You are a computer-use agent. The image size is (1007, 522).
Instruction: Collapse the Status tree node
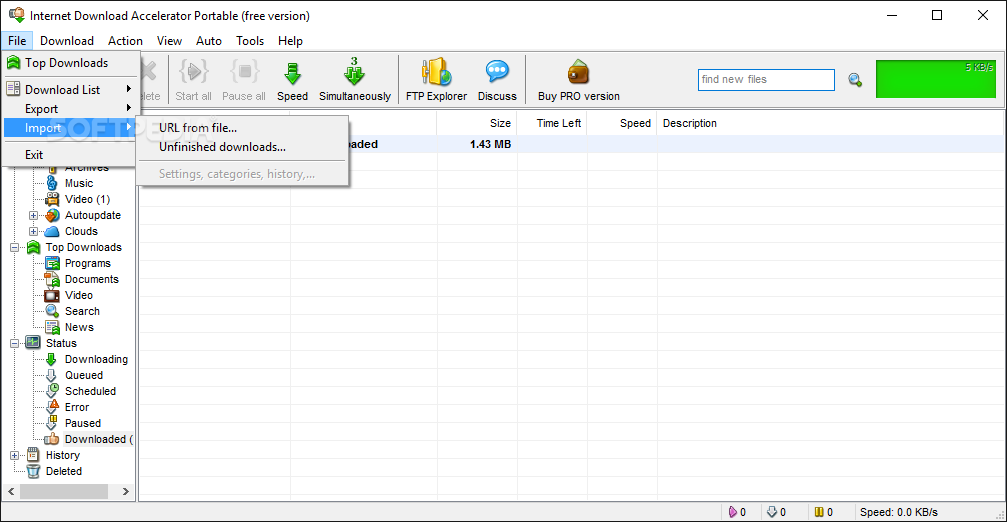[14, 344]
